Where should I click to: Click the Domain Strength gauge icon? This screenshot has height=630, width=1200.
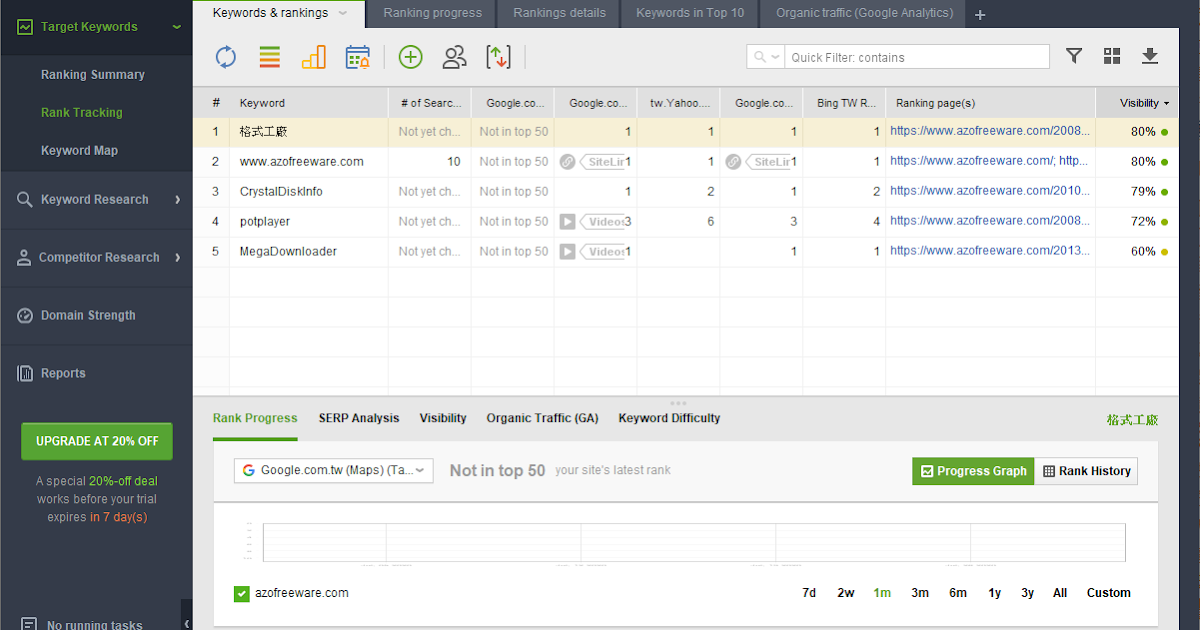click(25, 315)
